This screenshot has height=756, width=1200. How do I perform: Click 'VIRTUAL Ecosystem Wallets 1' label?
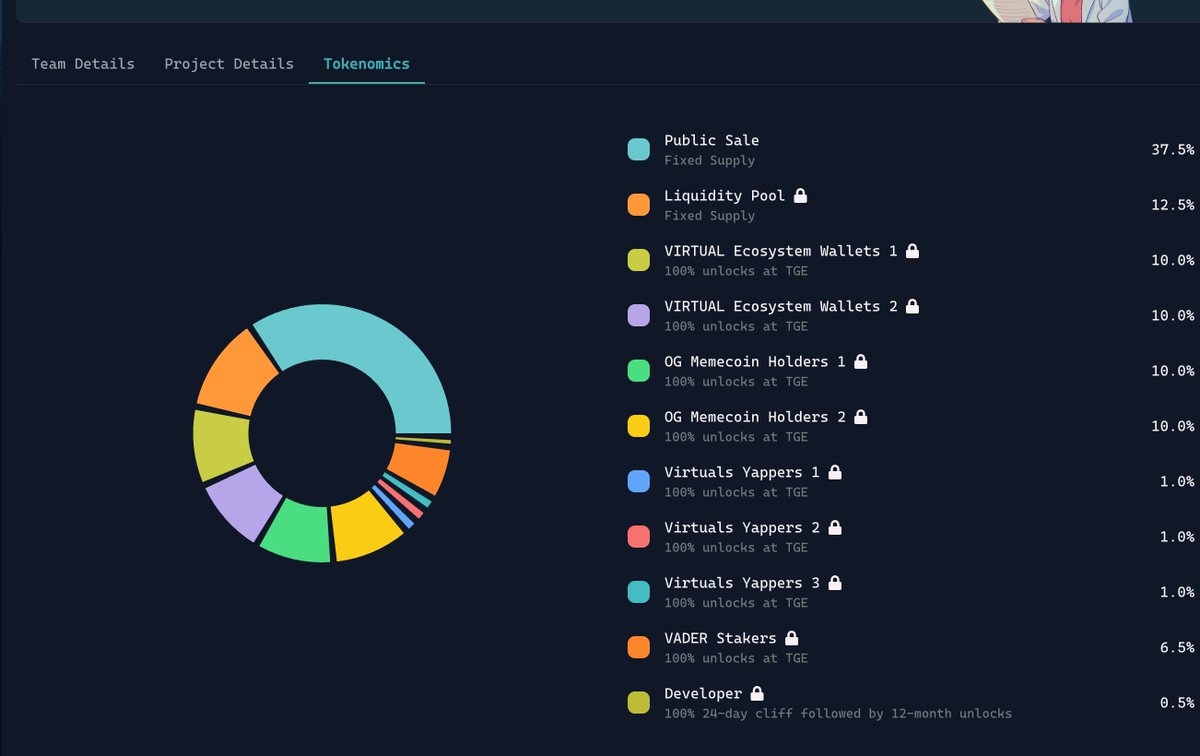[781, 251]
